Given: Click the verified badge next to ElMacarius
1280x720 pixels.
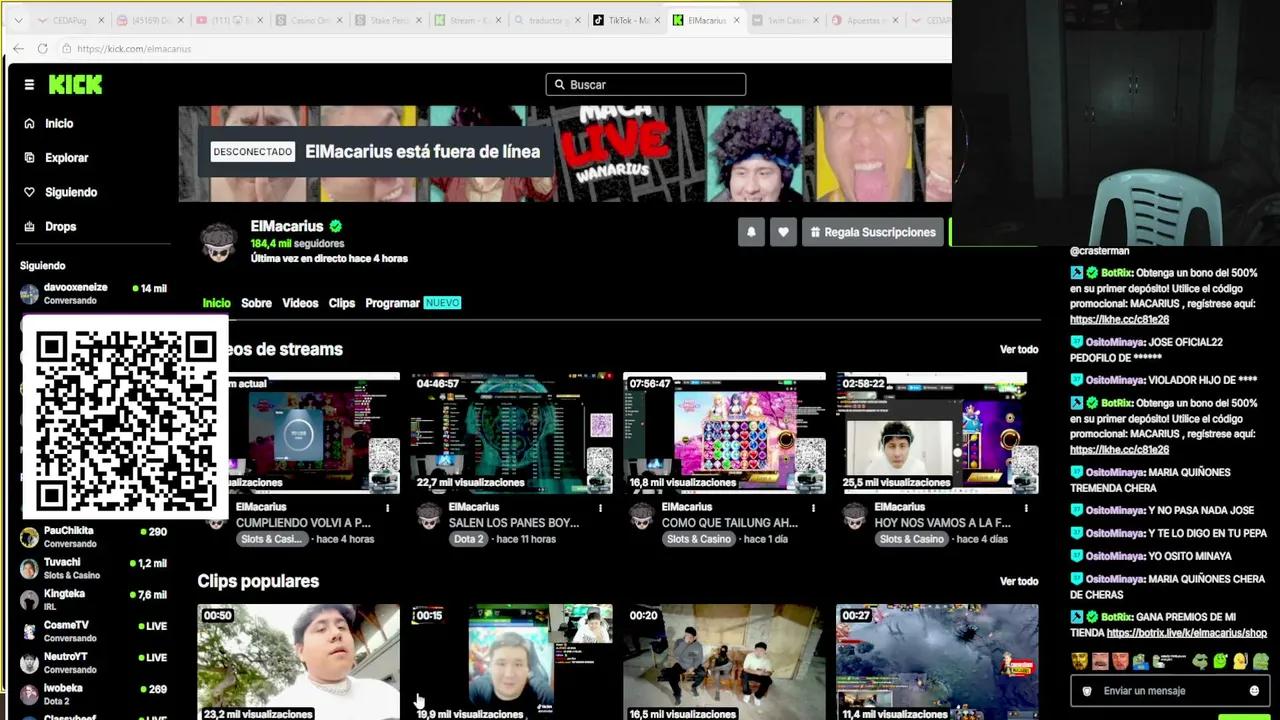Looking at the screenshot, I should [x=336, y=227].
